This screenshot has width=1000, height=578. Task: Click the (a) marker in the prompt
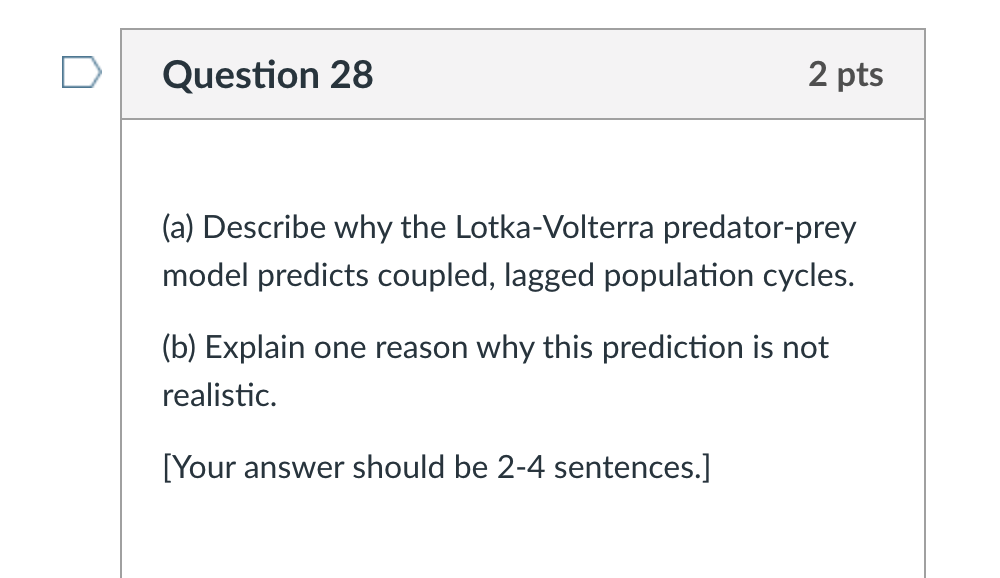coord(178,228)
